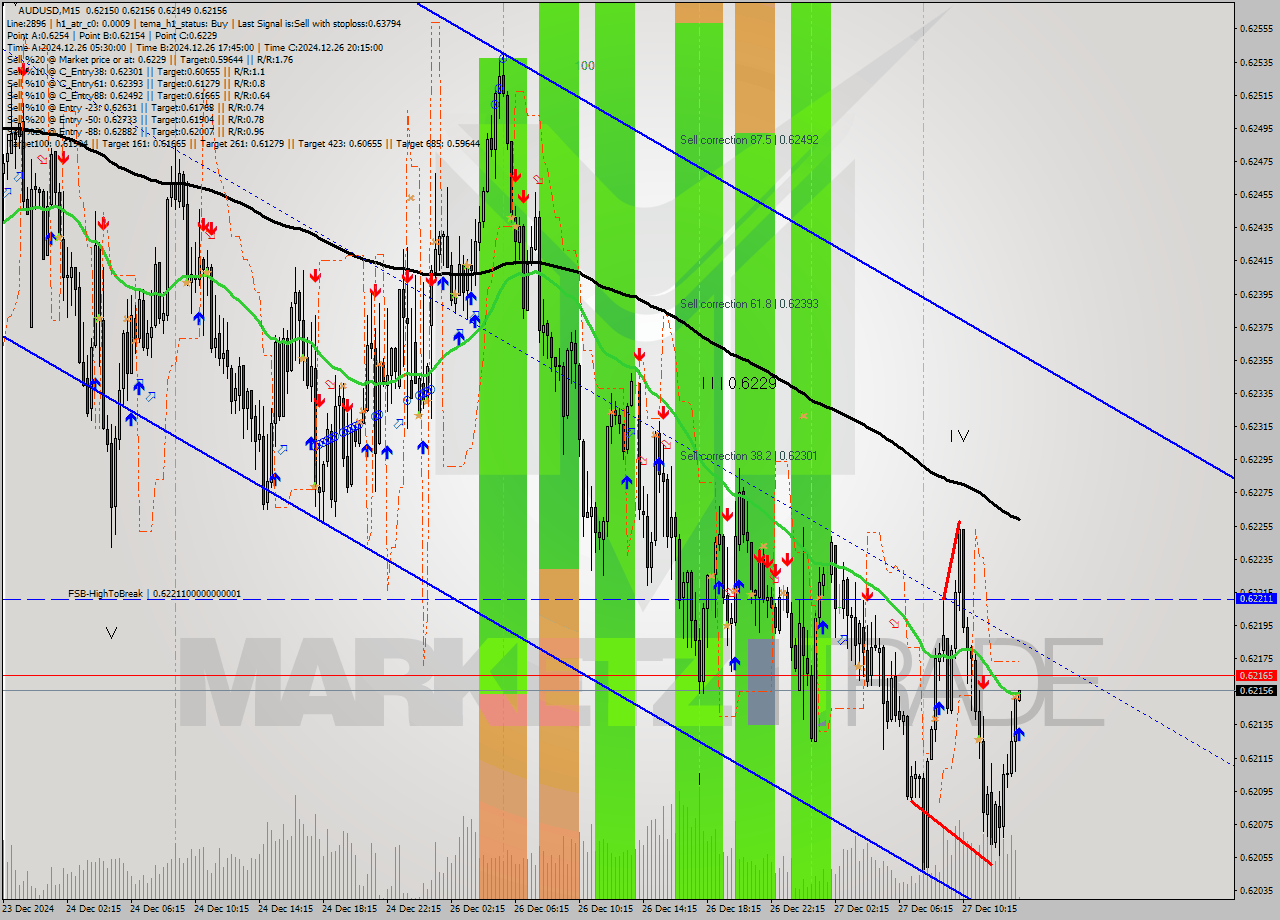This screenshot has width=1280, height=920.
Task: Click '24 Dec 02:15' on the time axis
Action: click(x=96, y=909)
